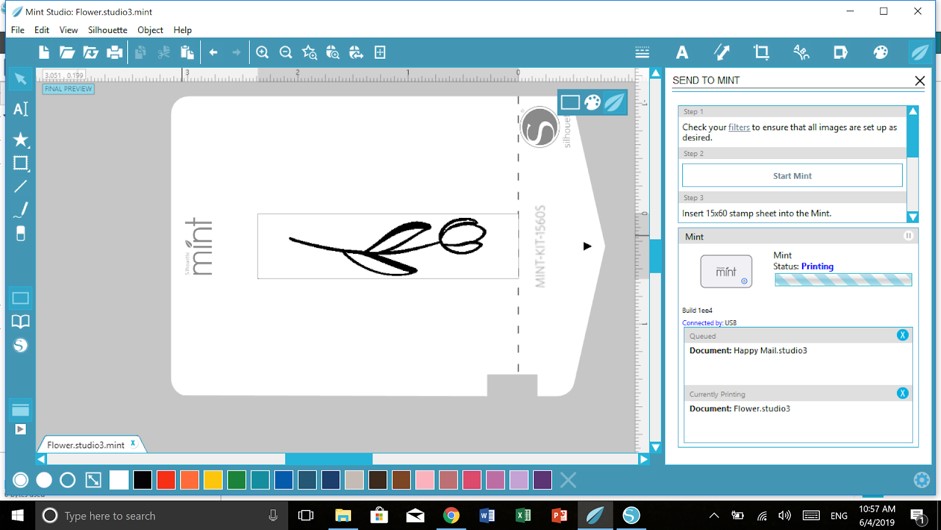Viewport: 941px width, 530px height.
Task: Open the Help menu
Action: tap(182, 30)
